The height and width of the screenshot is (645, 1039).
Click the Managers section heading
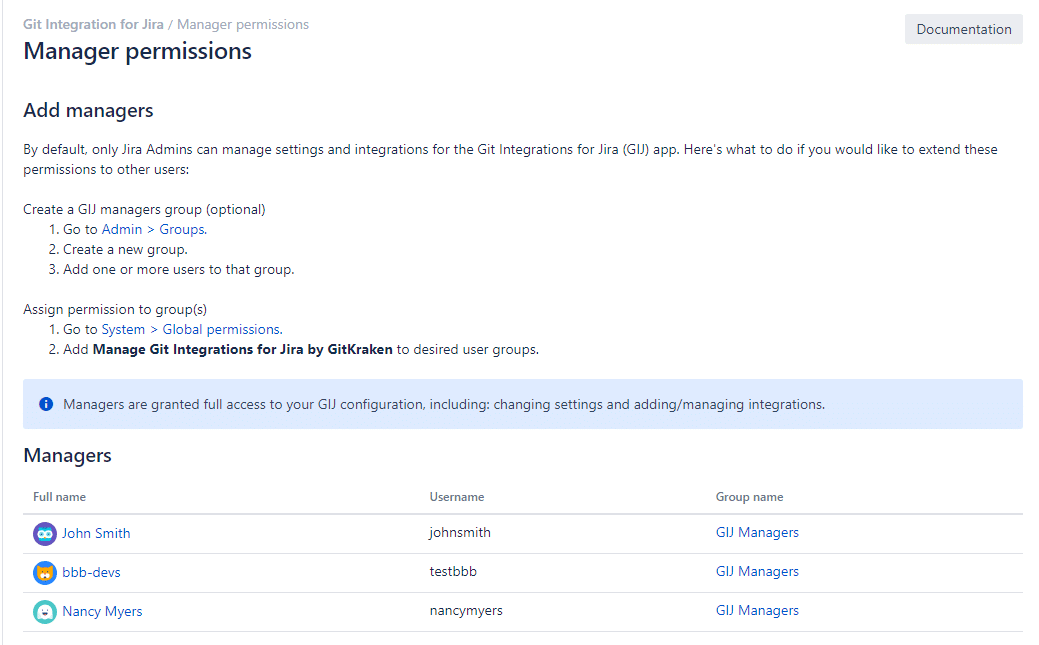pyautogui.click(x=68, y=456)
